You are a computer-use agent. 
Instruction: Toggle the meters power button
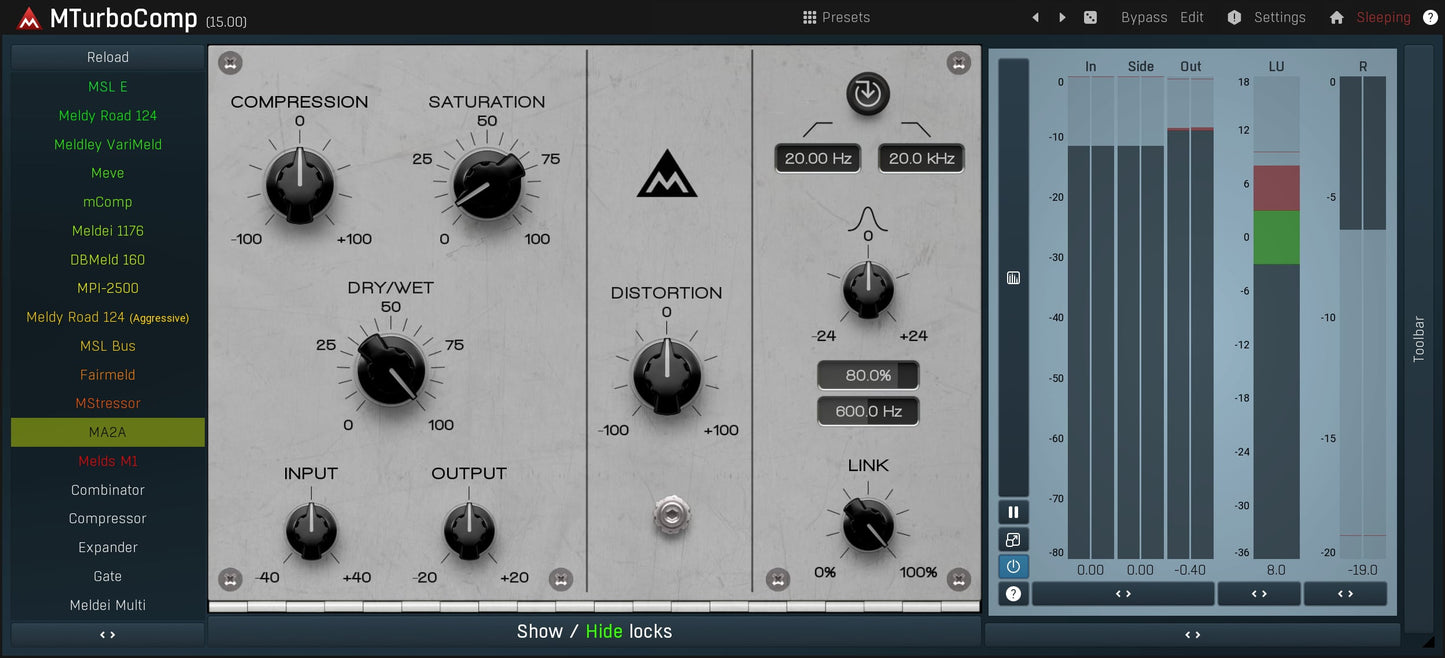[x=1013, y=566]
